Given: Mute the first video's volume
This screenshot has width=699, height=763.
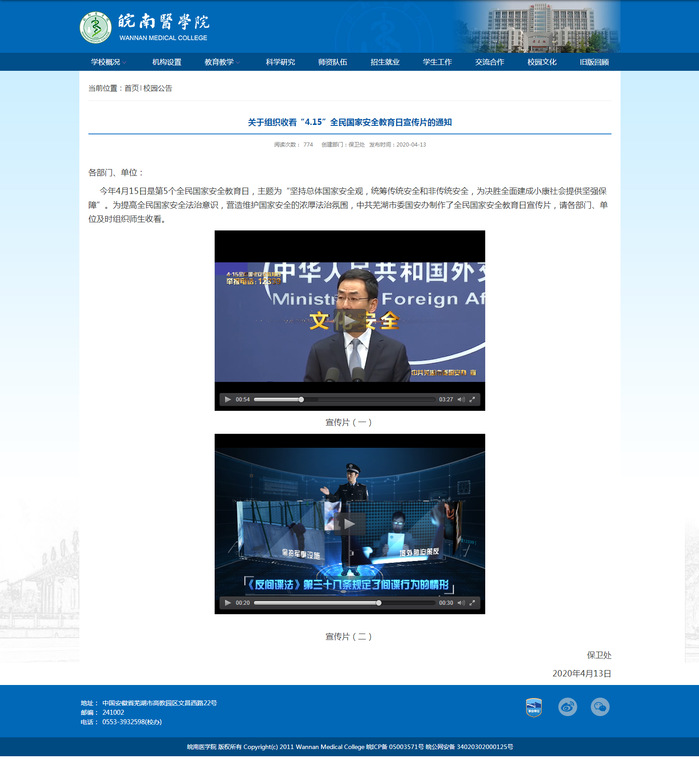Looking at the screenshot, I should 461,399.
